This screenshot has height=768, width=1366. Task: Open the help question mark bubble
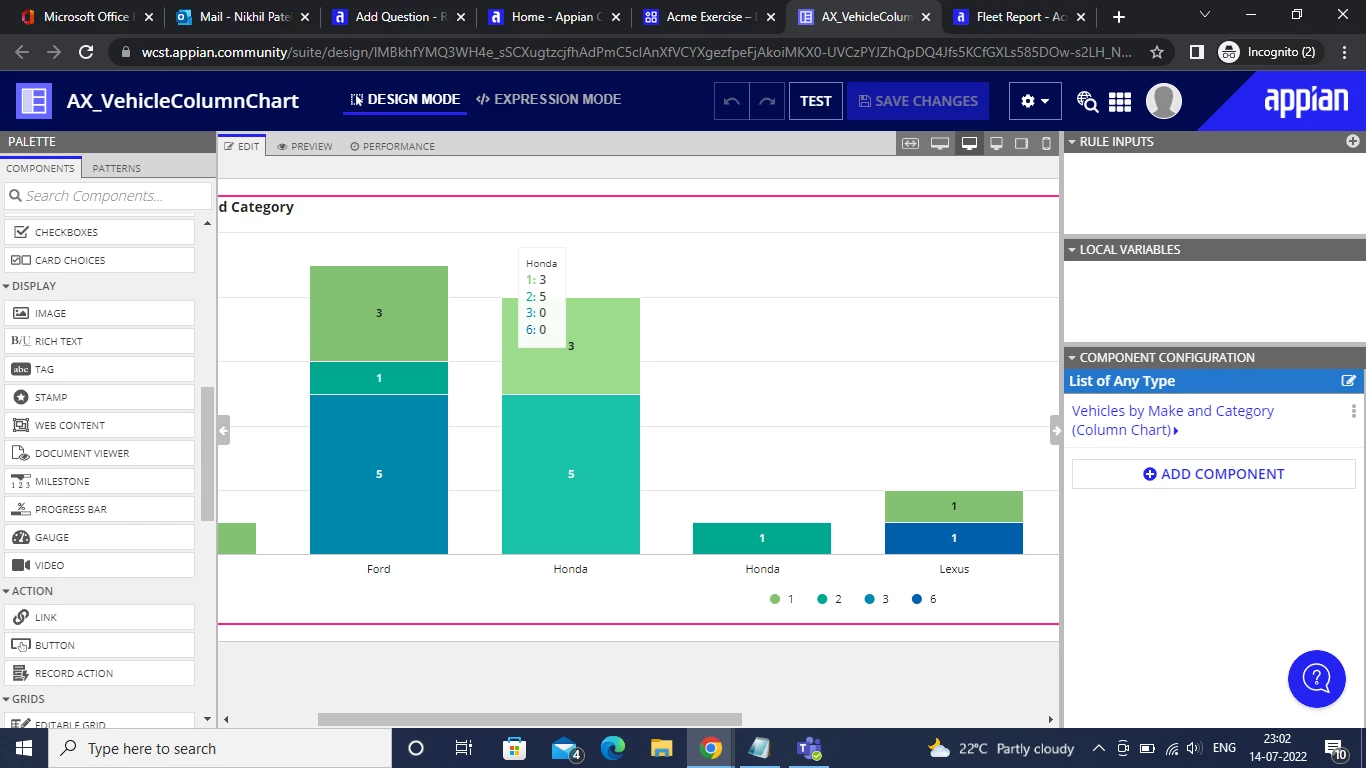tap(1317, 679)
